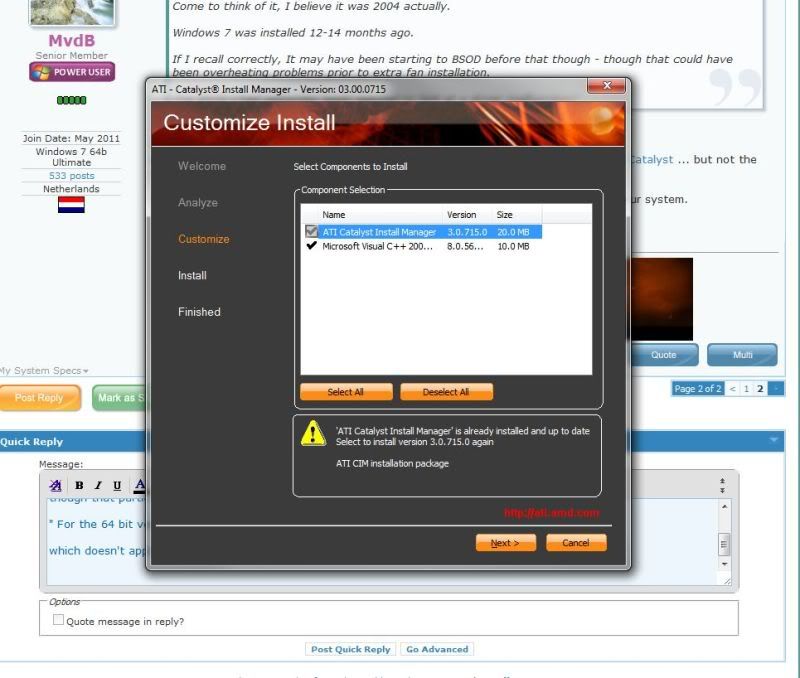The height and width of the screenshot is (678, 800).
Task: Click the Netherlands flag icon
Action: point(71,205)
